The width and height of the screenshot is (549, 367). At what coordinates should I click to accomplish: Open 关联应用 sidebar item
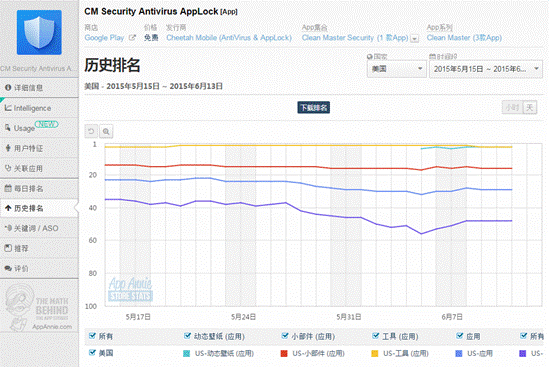click(x=39, y=168)
